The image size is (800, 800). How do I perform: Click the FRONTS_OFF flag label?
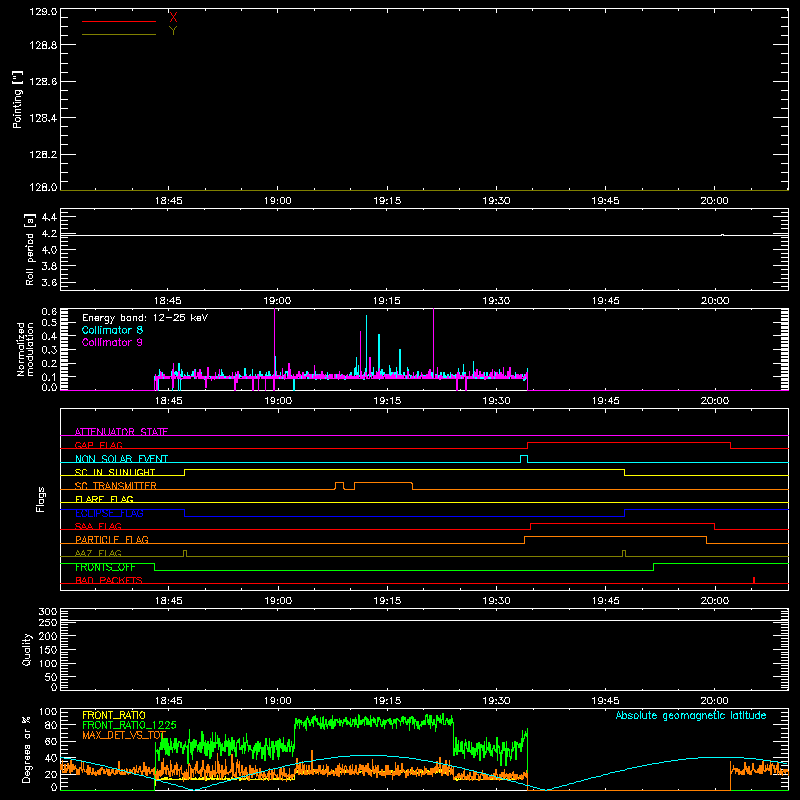click(x=105, y=567)
